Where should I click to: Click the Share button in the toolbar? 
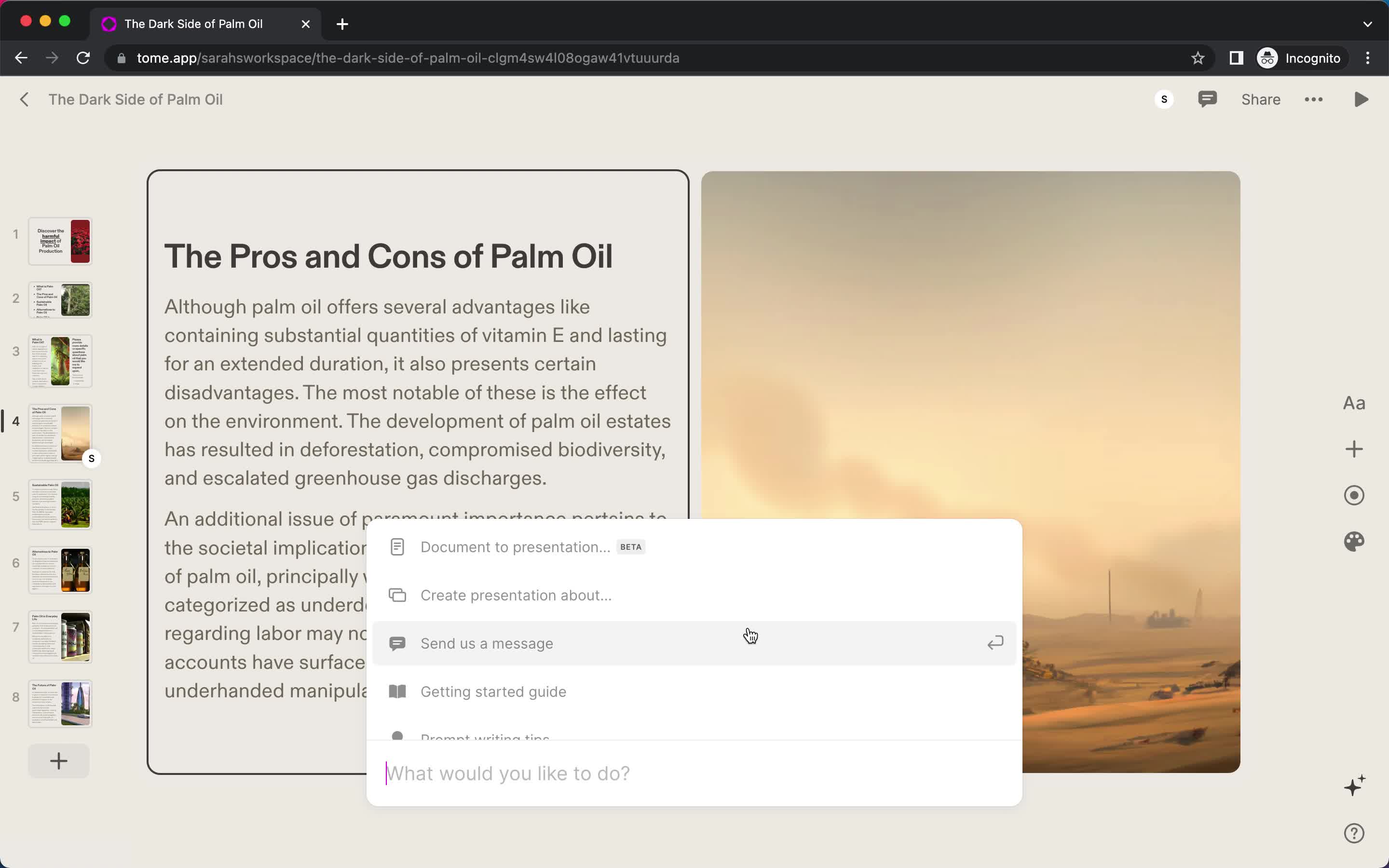(x=1261, y=99)
